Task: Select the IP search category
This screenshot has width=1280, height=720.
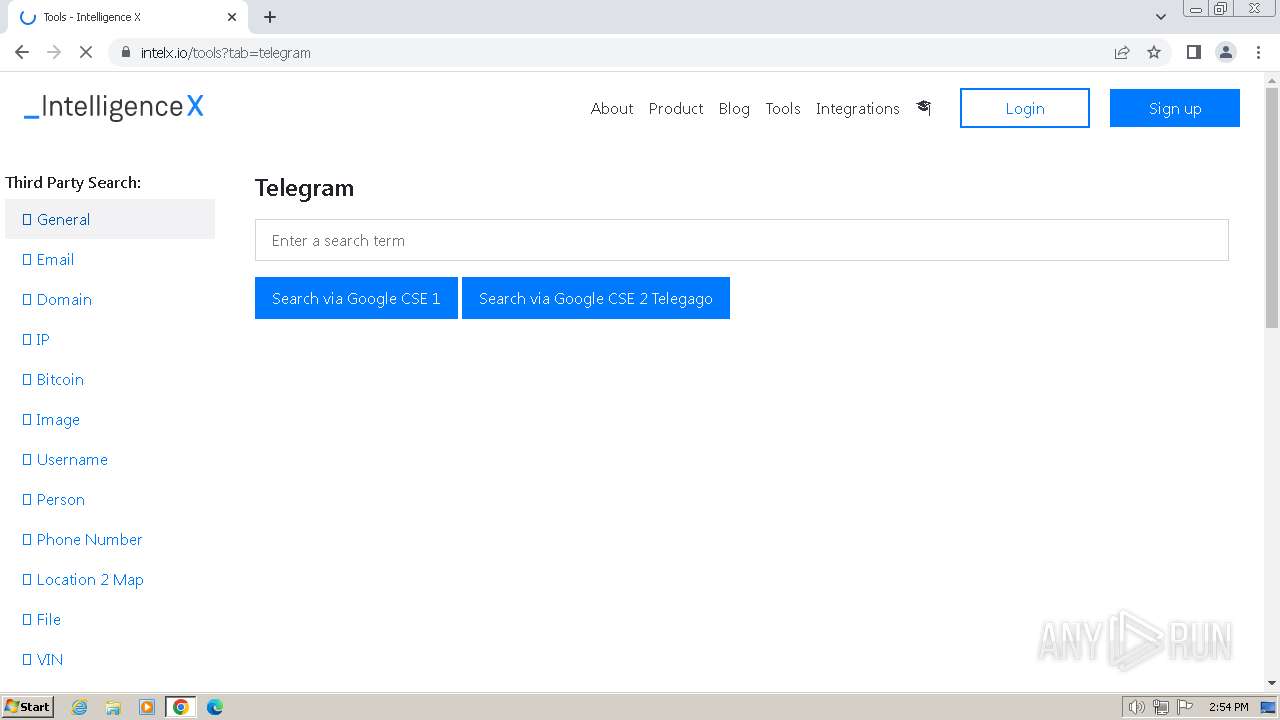Action: 110,339
